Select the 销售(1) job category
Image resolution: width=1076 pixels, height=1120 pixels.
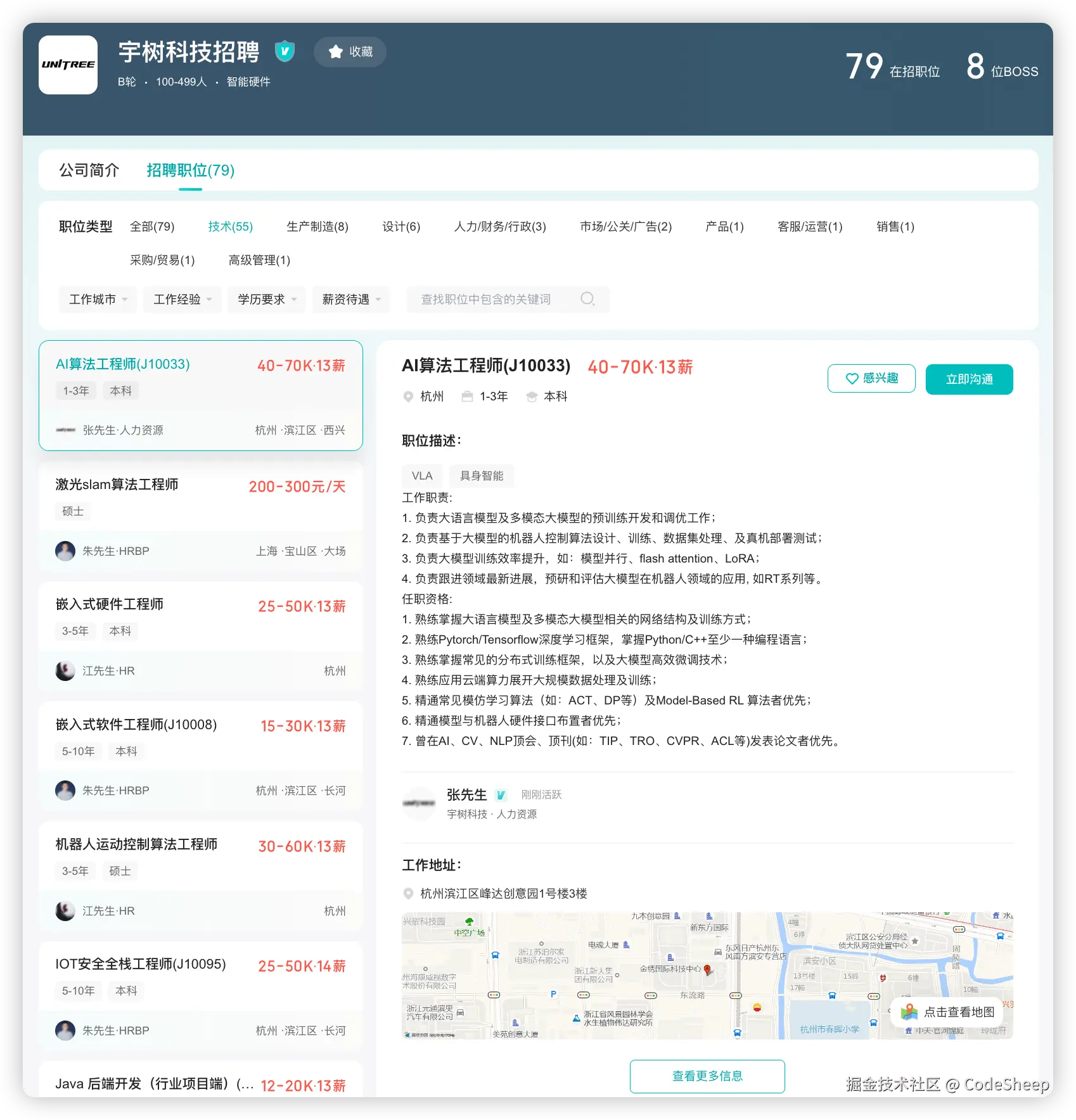[895, 226]
